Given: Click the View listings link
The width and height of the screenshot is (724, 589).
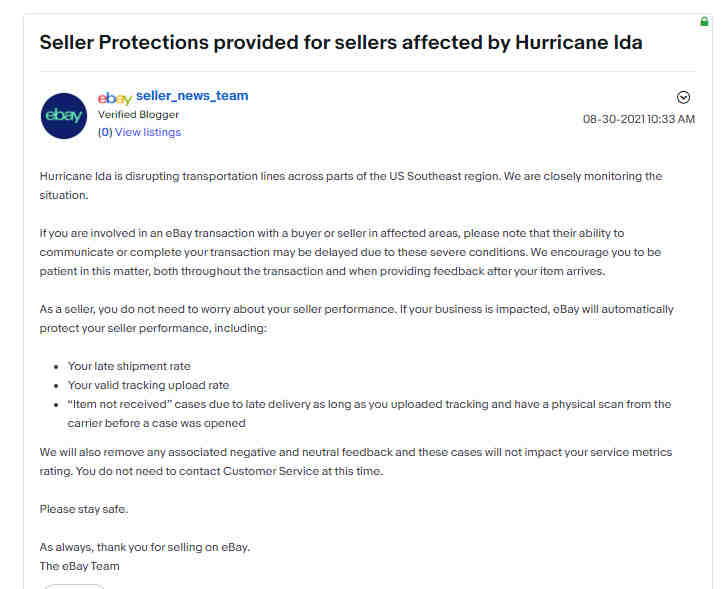Looking at the screenshot, I should (x=148, y=132).
